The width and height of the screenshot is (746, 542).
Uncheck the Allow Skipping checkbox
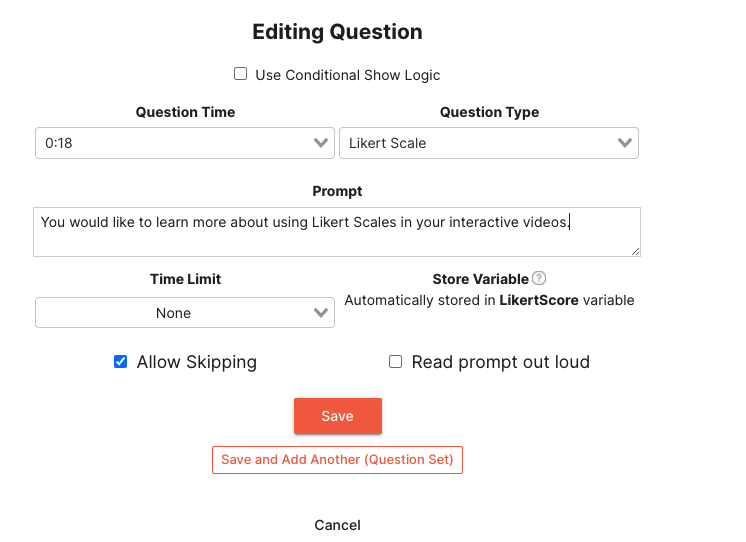pyautogui.click(x=121, y=362)
